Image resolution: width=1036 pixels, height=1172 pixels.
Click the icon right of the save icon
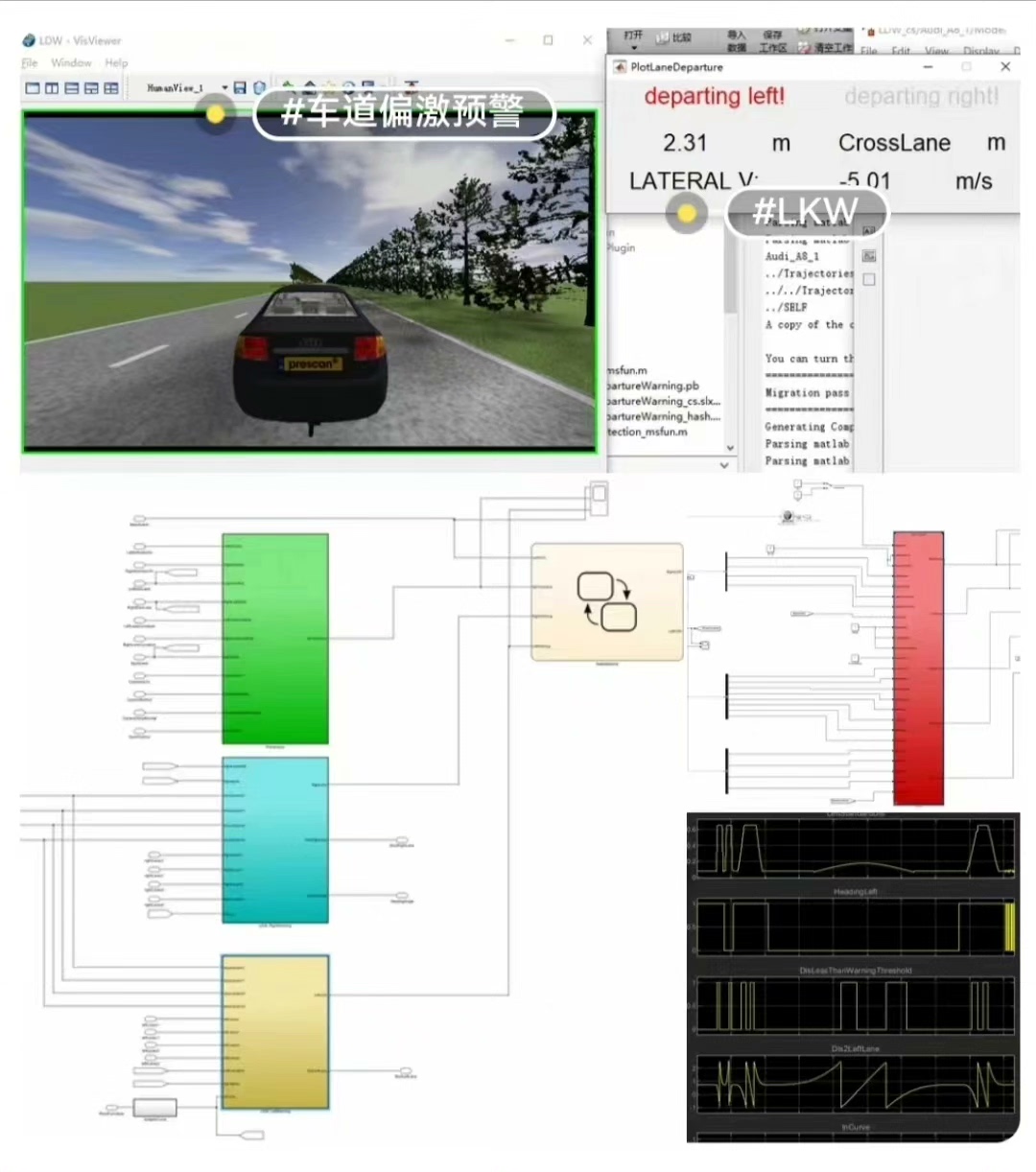(258, 88)
